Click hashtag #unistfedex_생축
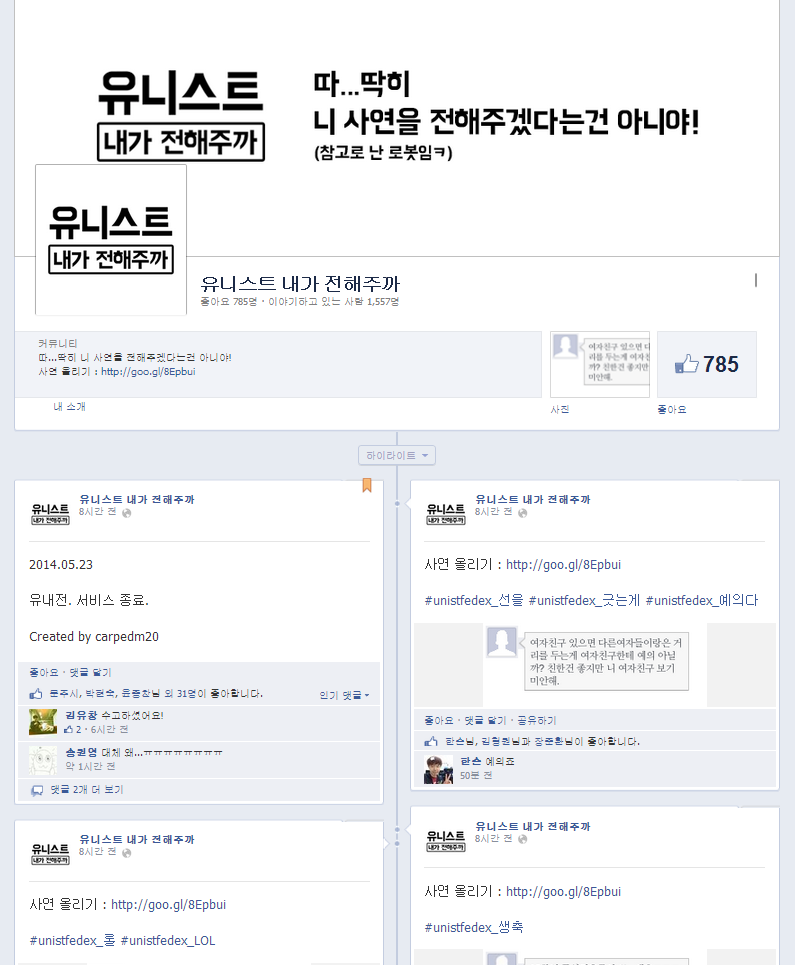Image resolution: width=795 pixels, height=965 pixels. [474, 927]
